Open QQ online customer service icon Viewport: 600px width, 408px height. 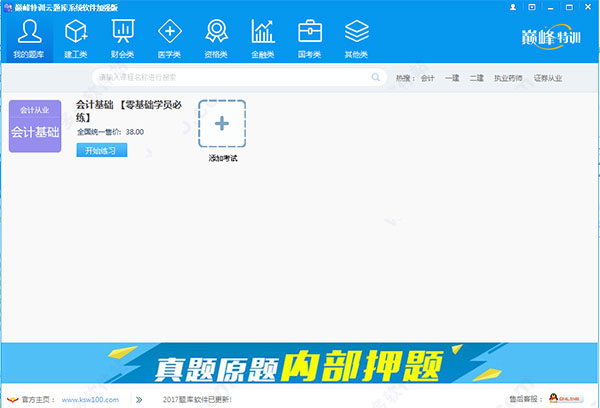coord(566,399)
